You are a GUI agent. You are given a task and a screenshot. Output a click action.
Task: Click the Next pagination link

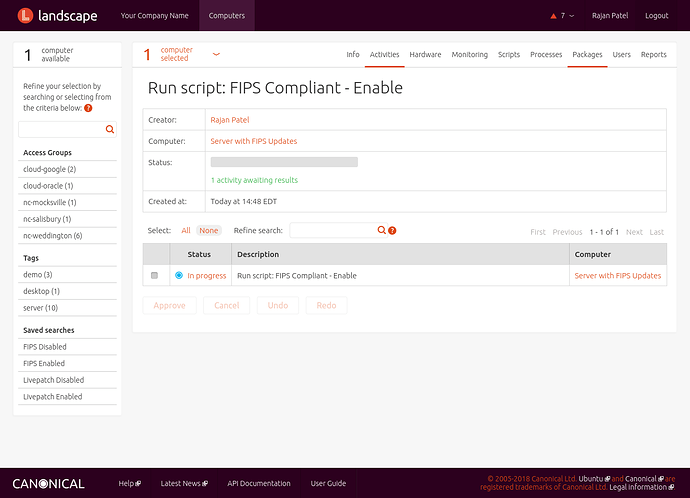(x=634, y=232)
